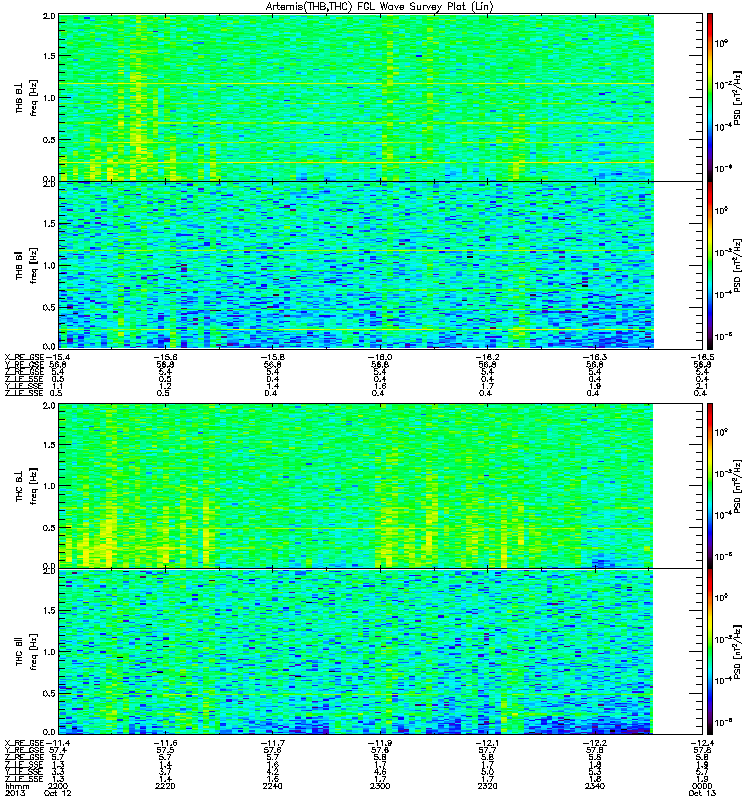Click the THC X_RE_GSE value "-12.4"
The image size is (750, 800).
coord(703,743)
